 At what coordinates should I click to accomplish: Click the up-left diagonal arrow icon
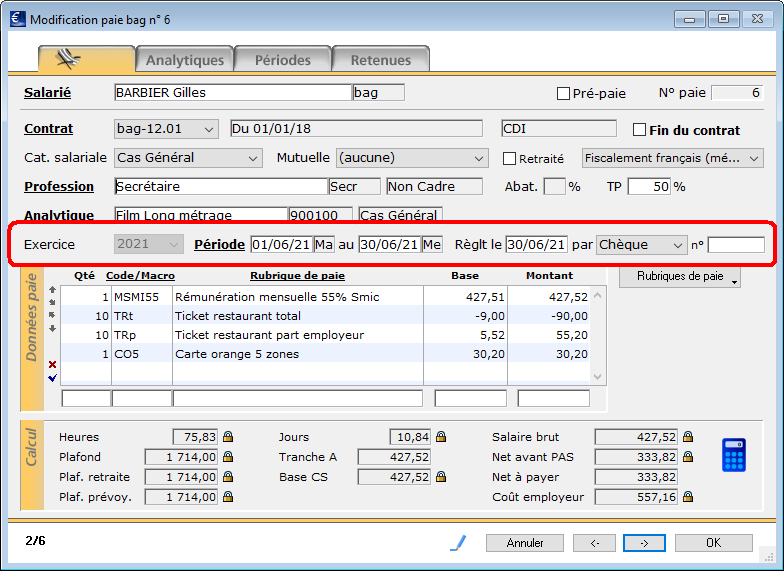point(52,315)
